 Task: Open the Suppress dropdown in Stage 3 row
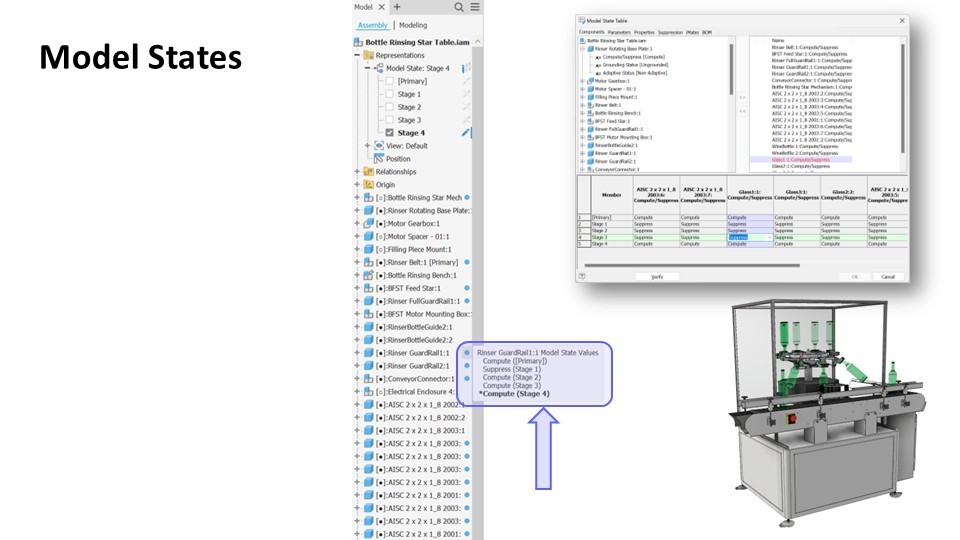coord(768,237)
